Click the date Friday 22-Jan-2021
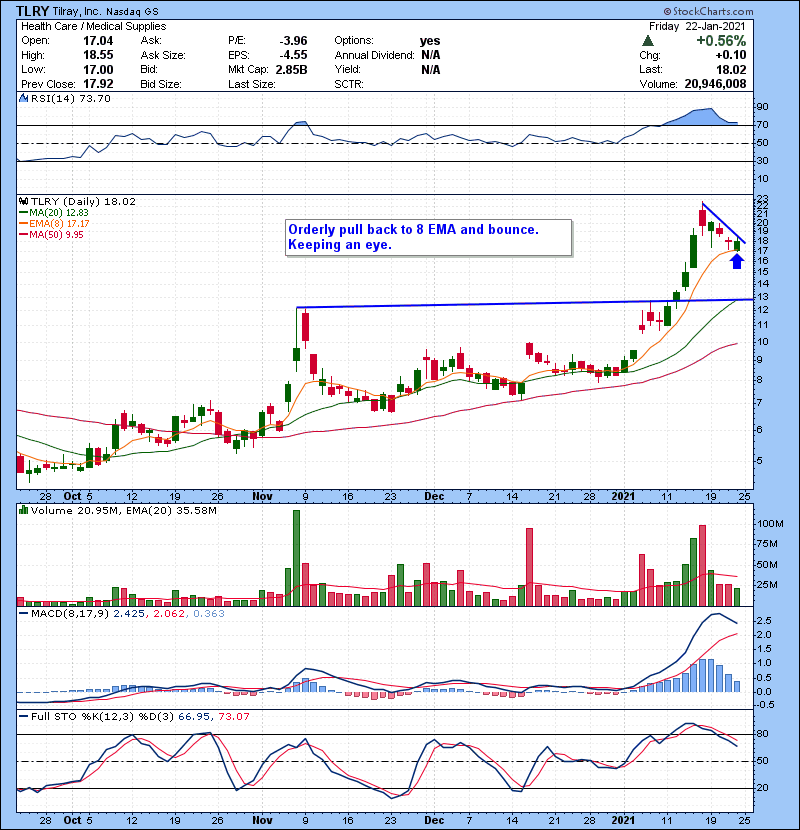Image resolution: width=800 pixels, height=830 pixels. 697,26
